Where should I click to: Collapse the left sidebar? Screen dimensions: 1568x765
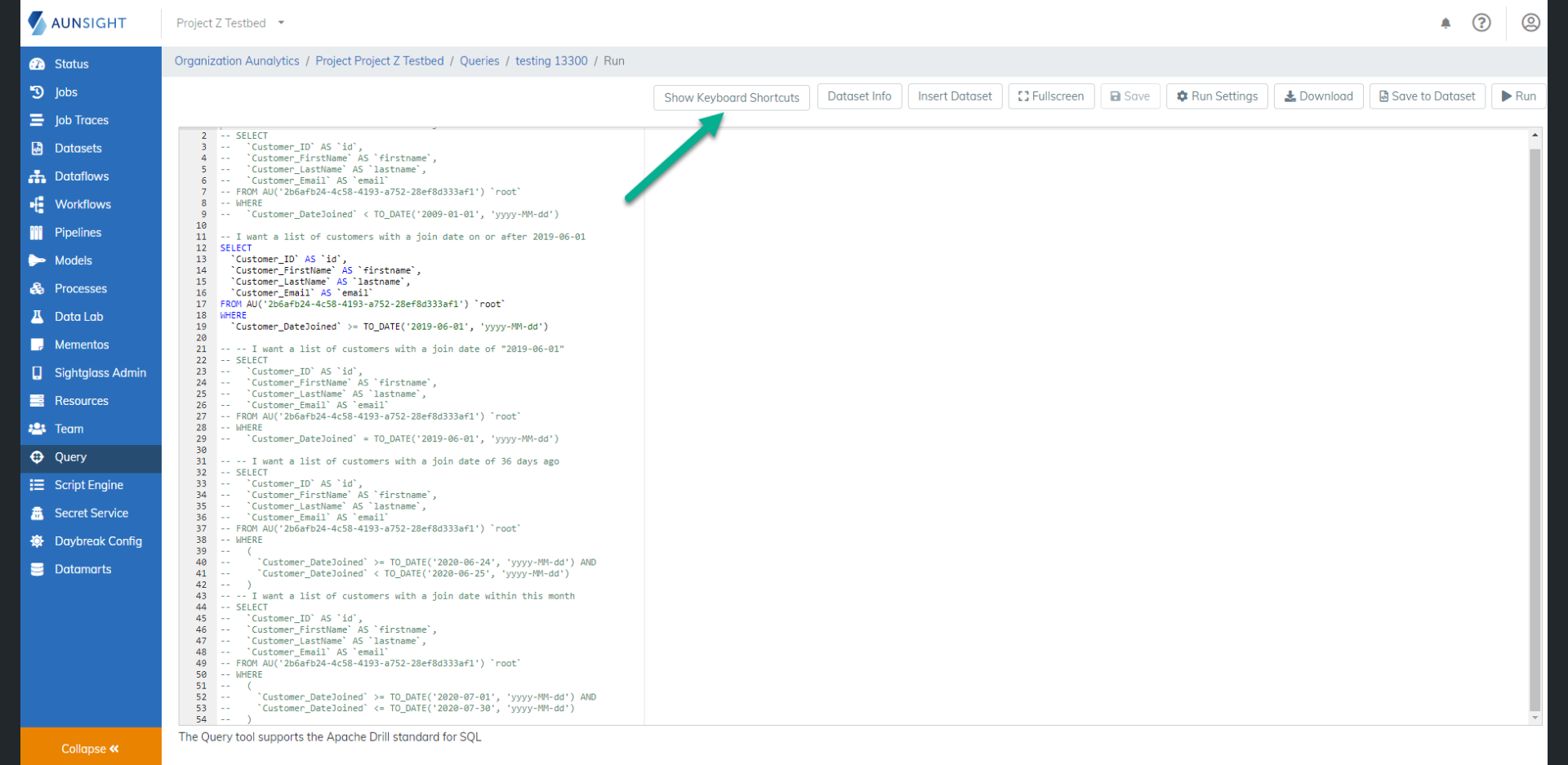tap(90, 748)
